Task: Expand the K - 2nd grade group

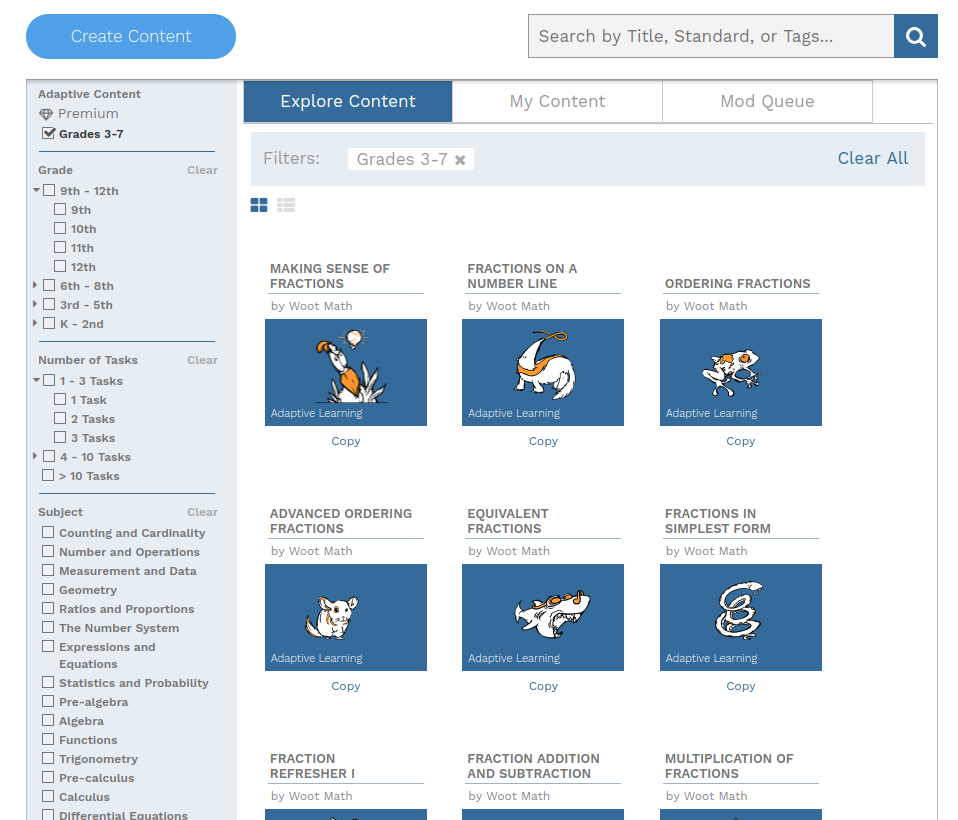Action: click(35, 323)
